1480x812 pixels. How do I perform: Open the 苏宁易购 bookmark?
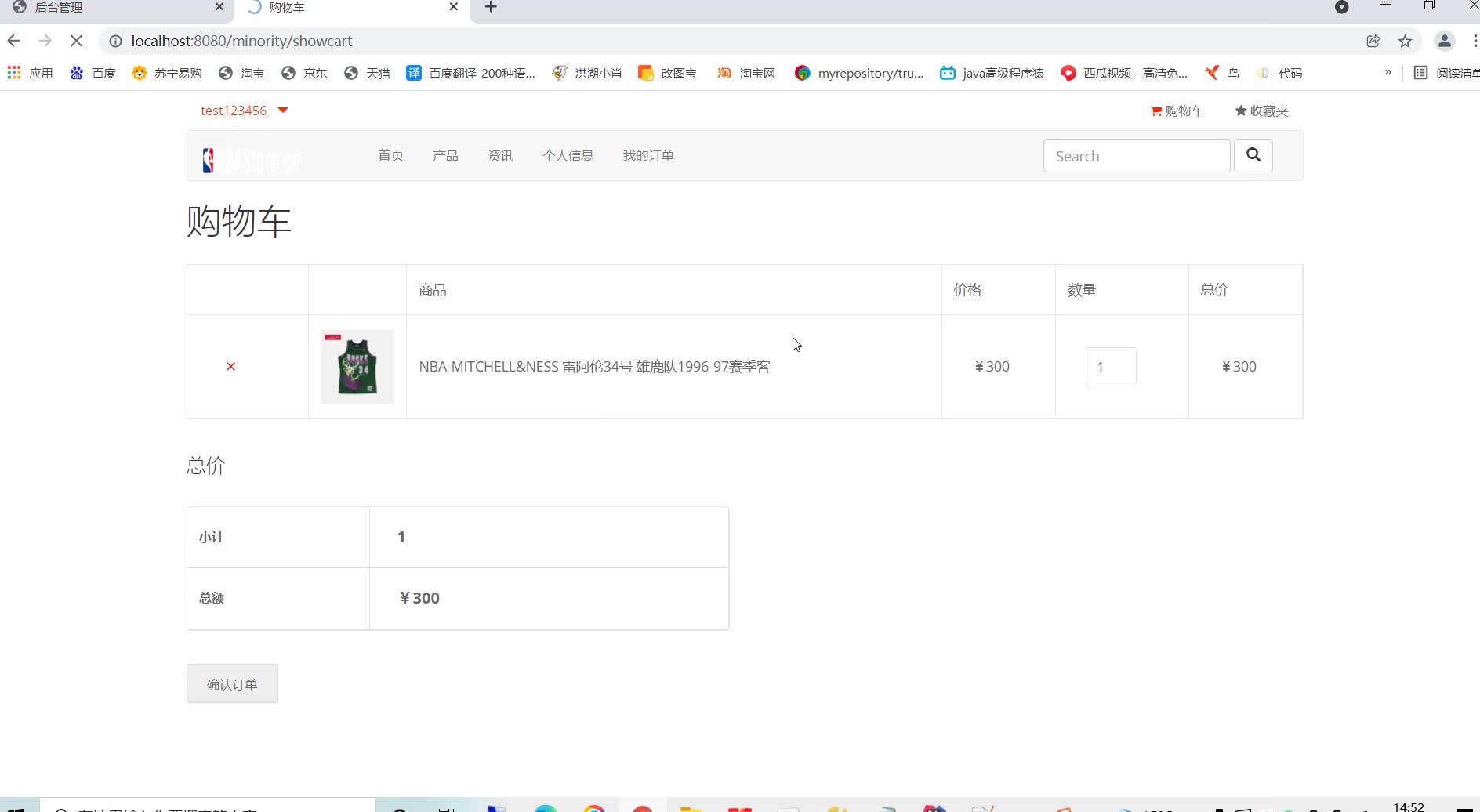pos(167,73)
